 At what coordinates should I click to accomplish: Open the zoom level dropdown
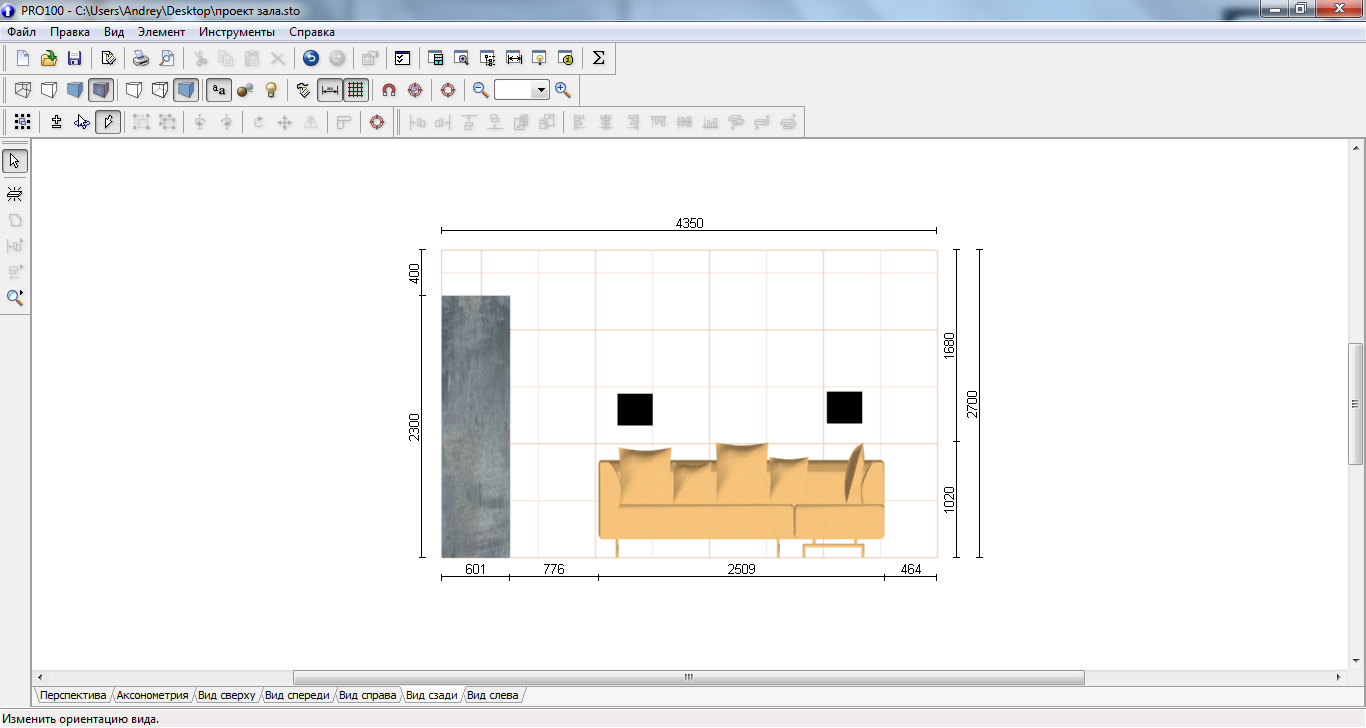[541, 90]
